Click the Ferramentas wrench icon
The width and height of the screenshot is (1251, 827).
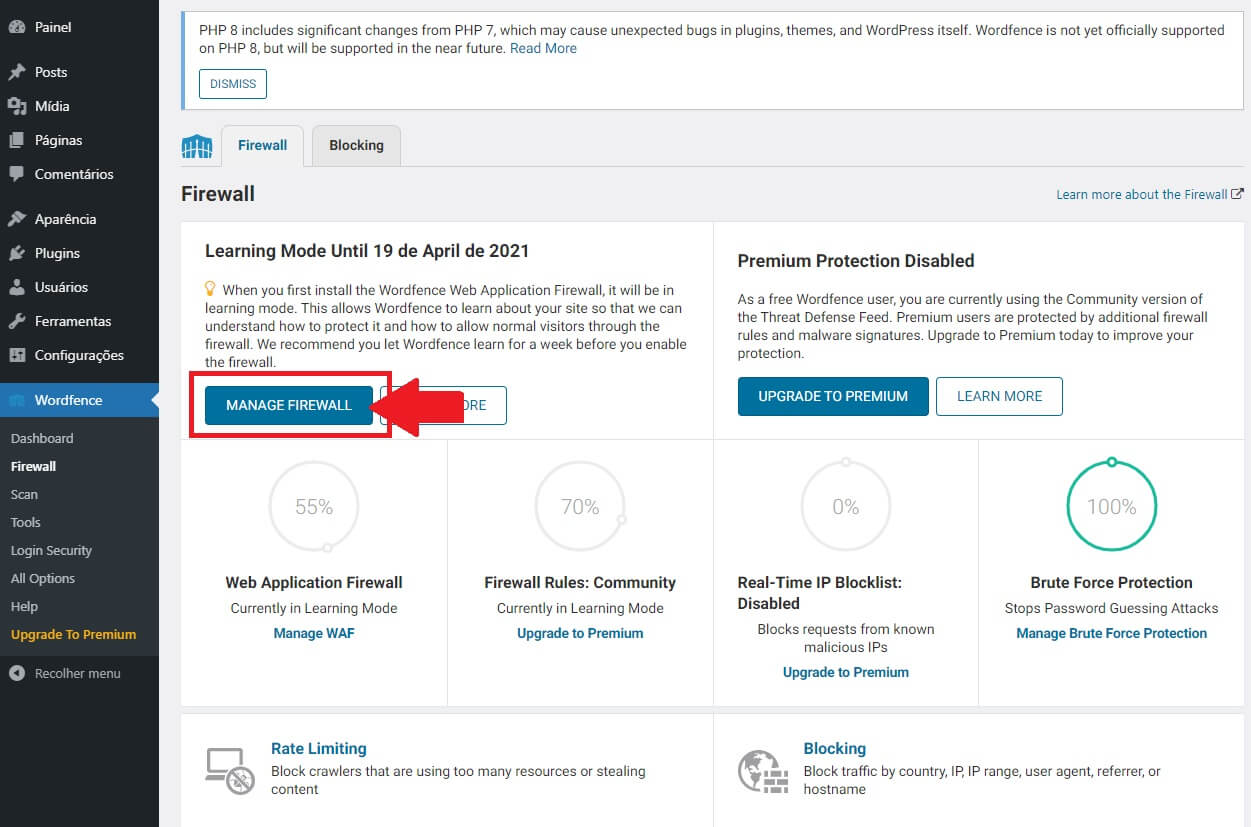[x=16, y=321]
